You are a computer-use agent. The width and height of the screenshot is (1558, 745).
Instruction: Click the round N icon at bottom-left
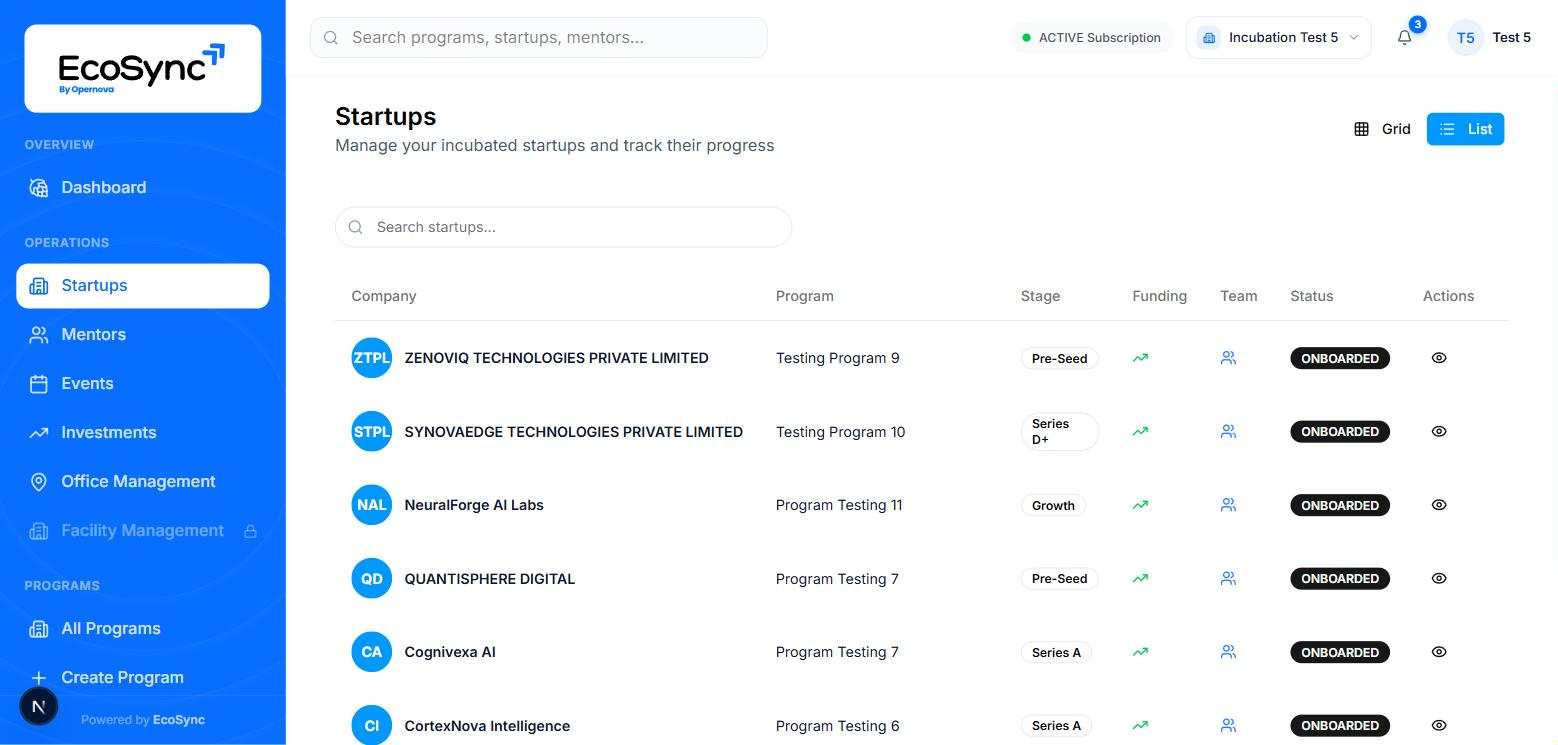click(x=39, y=706)
